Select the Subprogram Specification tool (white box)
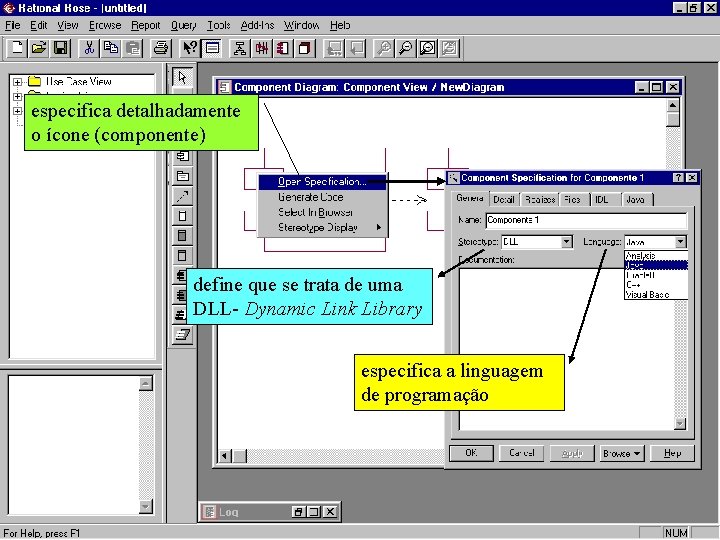Screen dimensions: 720x540 (x=182, y=216)
